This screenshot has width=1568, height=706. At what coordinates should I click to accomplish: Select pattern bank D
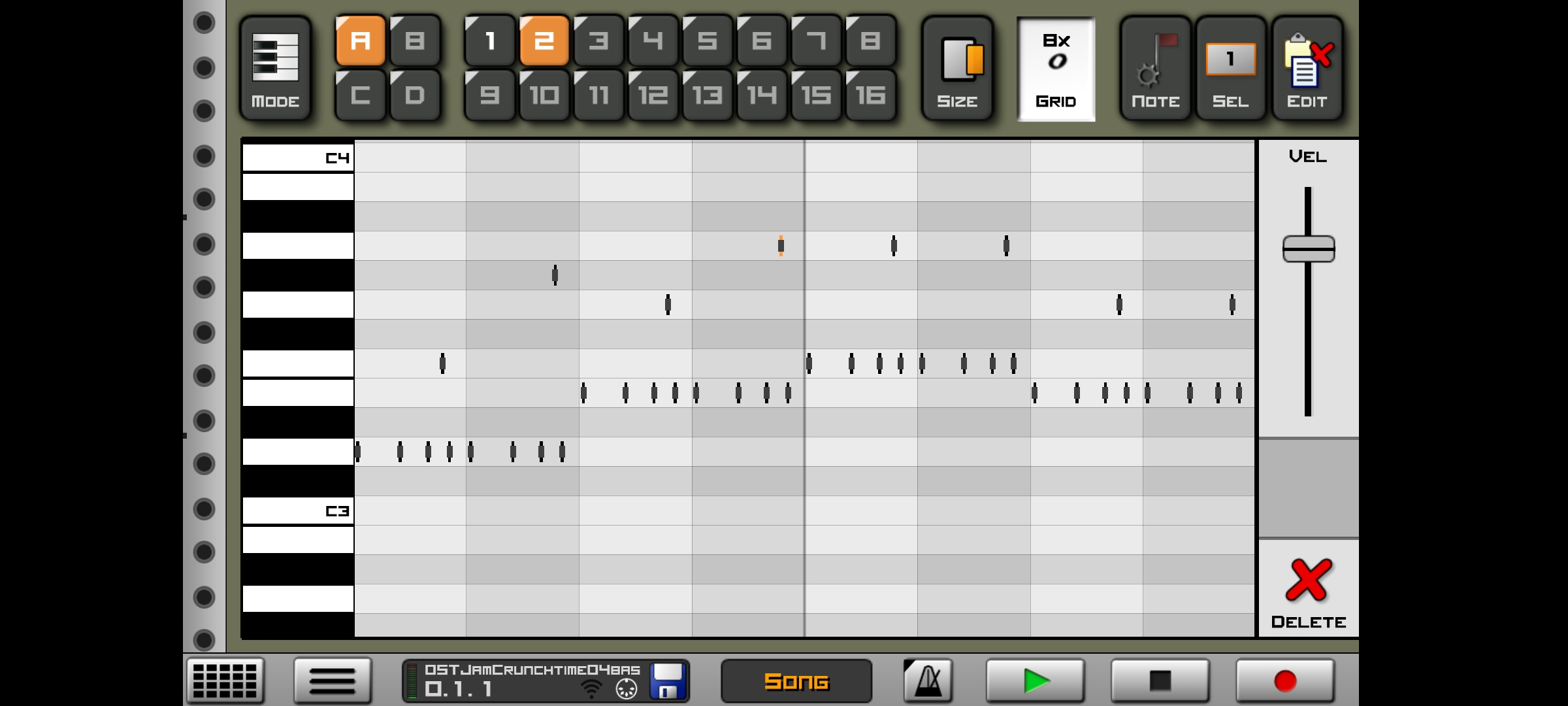point(415,95)
